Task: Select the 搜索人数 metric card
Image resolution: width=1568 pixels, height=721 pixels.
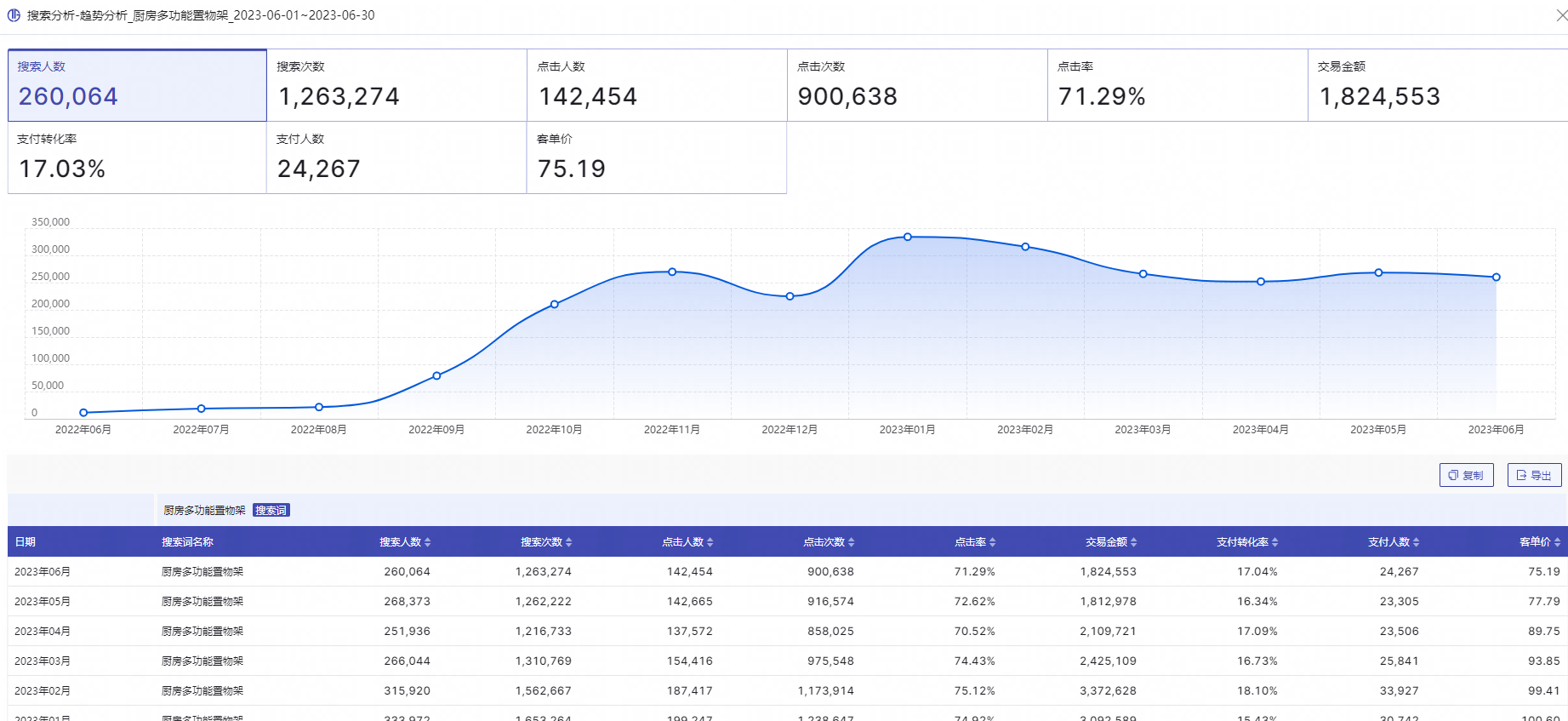Action: point(137,85)
